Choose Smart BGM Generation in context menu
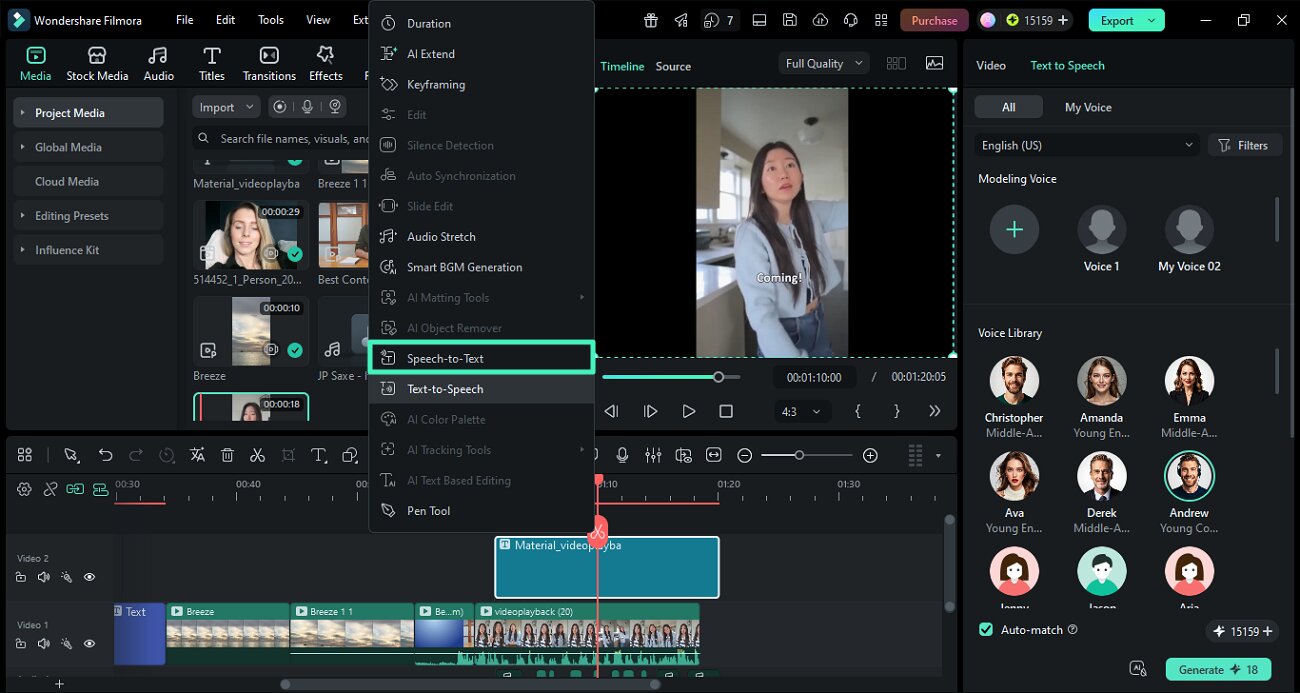Viewport: 1300px width, 693px height. (481, 267)
